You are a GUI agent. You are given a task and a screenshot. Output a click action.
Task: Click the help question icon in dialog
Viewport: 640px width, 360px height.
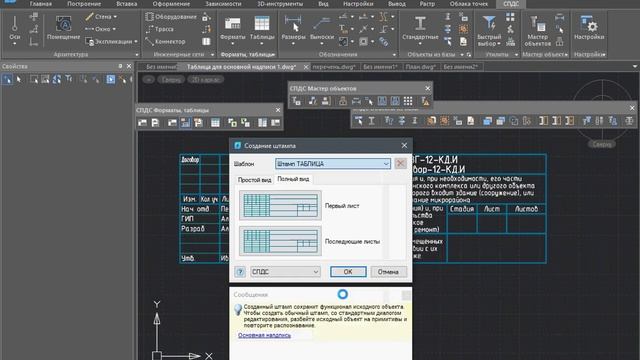240,271
